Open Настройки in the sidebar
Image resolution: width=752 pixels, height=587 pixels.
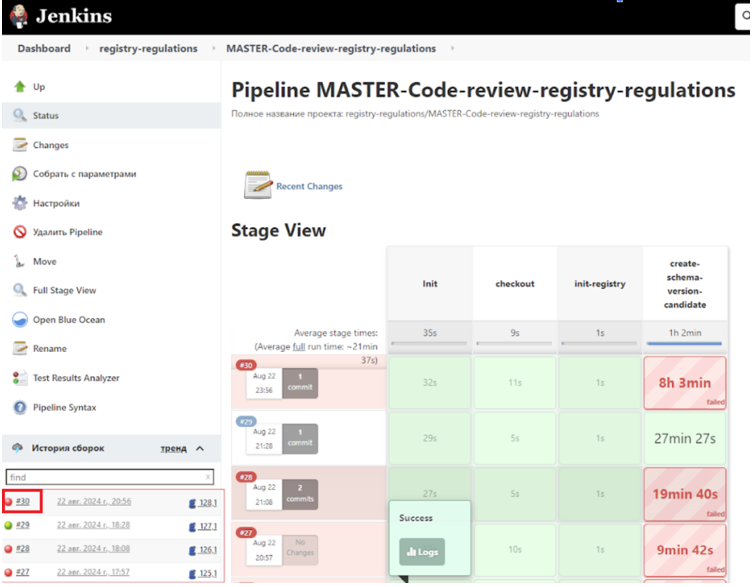(x=56, y=203)
